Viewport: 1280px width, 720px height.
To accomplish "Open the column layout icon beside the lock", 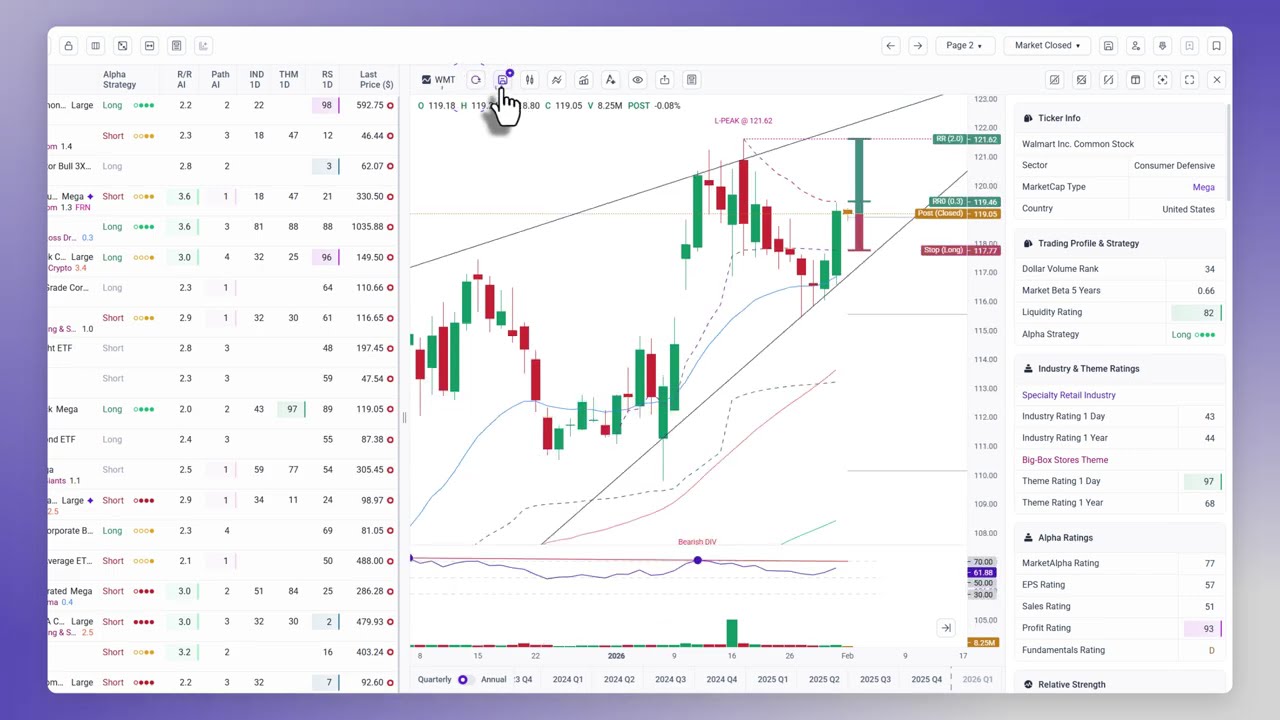I will pyautogui.click(x=95, y=45).
